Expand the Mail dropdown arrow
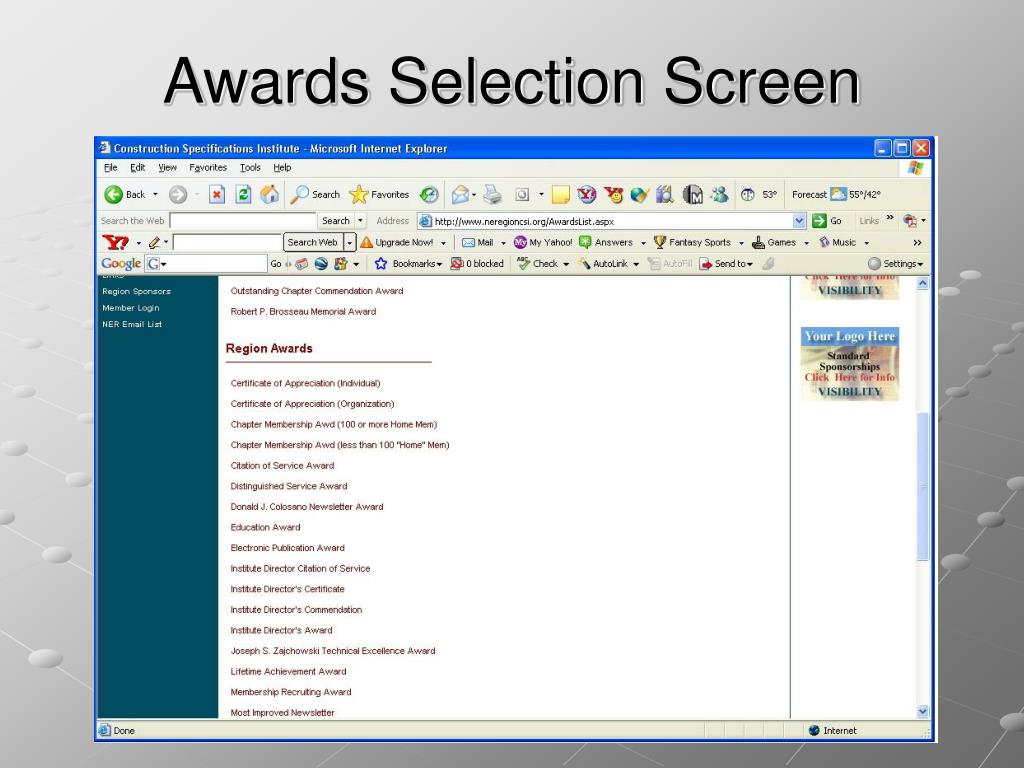This screenshot has width=1024, height=768. coord(504,243)
